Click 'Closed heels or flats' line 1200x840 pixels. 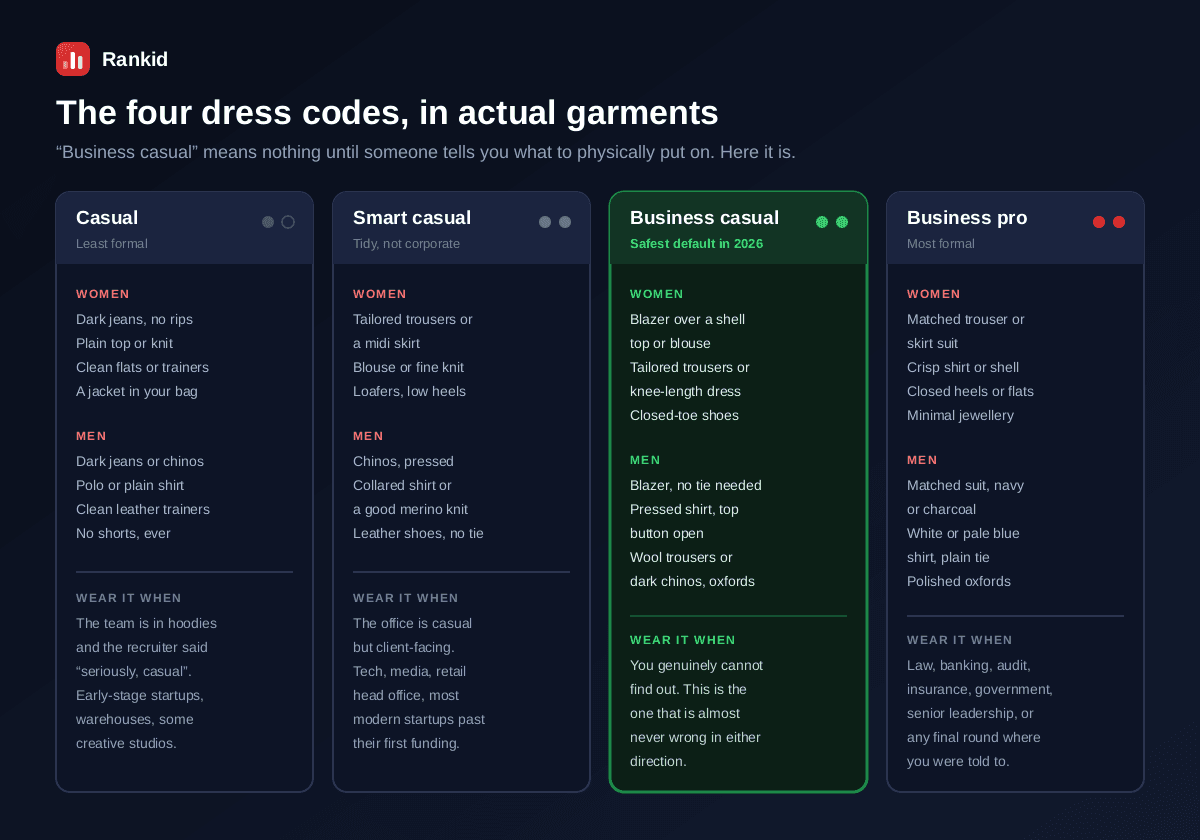pyautogui.click(x=970, y=392)
